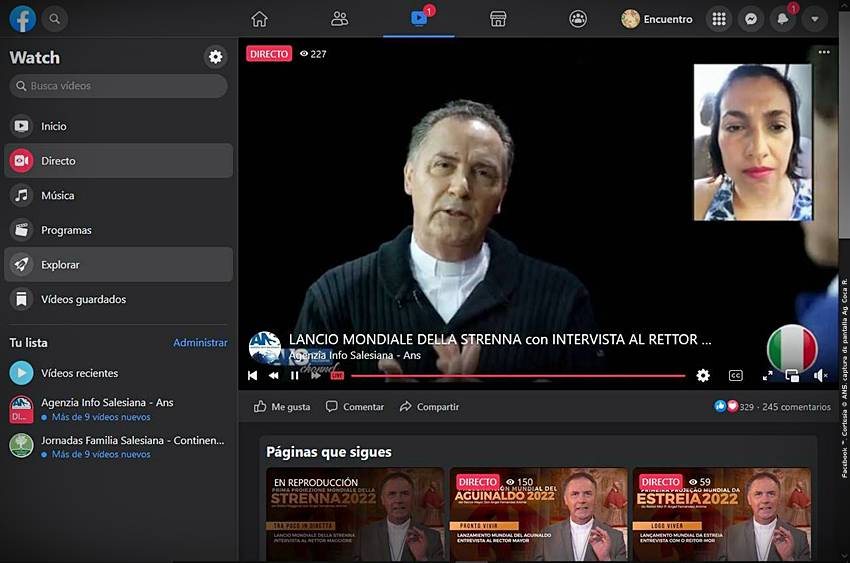Go to the Home tab icon
The width and height of the screenshot is (850, 563).
pos(259,19)
